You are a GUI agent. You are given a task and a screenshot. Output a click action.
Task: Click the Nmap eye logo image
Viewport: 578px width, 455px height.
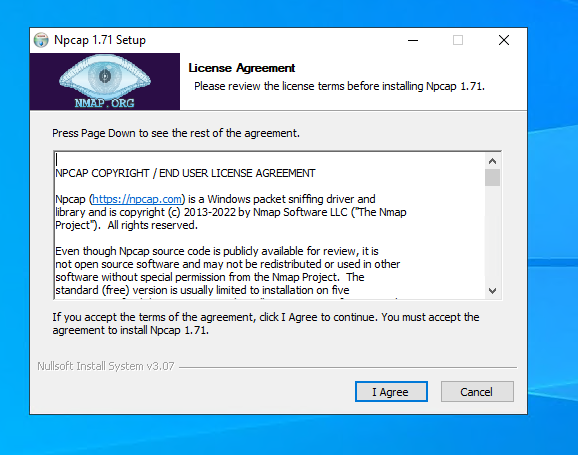pyautogui.click(x=105, y=81)
